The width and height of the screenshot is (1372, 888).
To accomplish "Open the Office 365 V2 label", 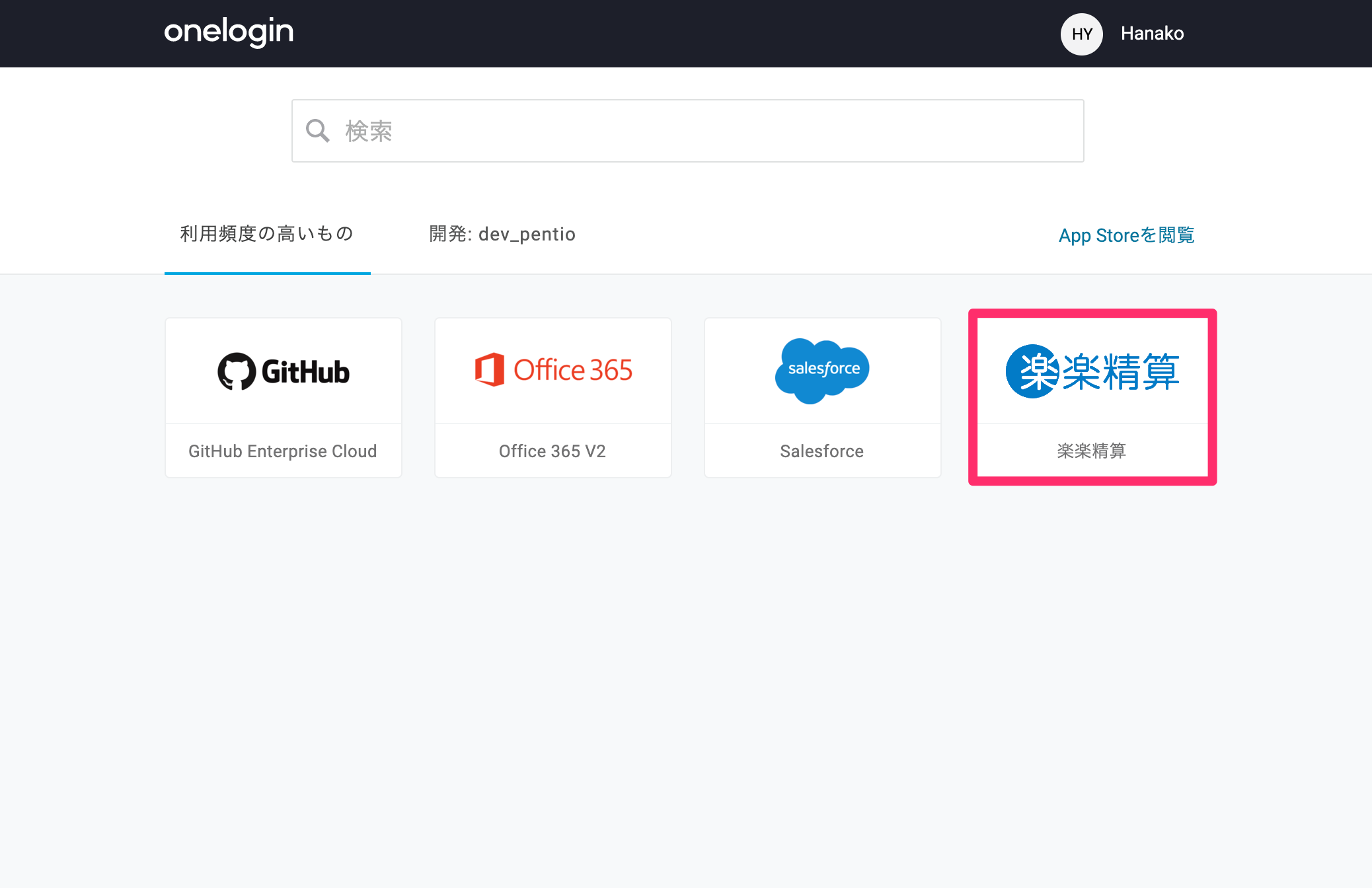I will point(553,451).
